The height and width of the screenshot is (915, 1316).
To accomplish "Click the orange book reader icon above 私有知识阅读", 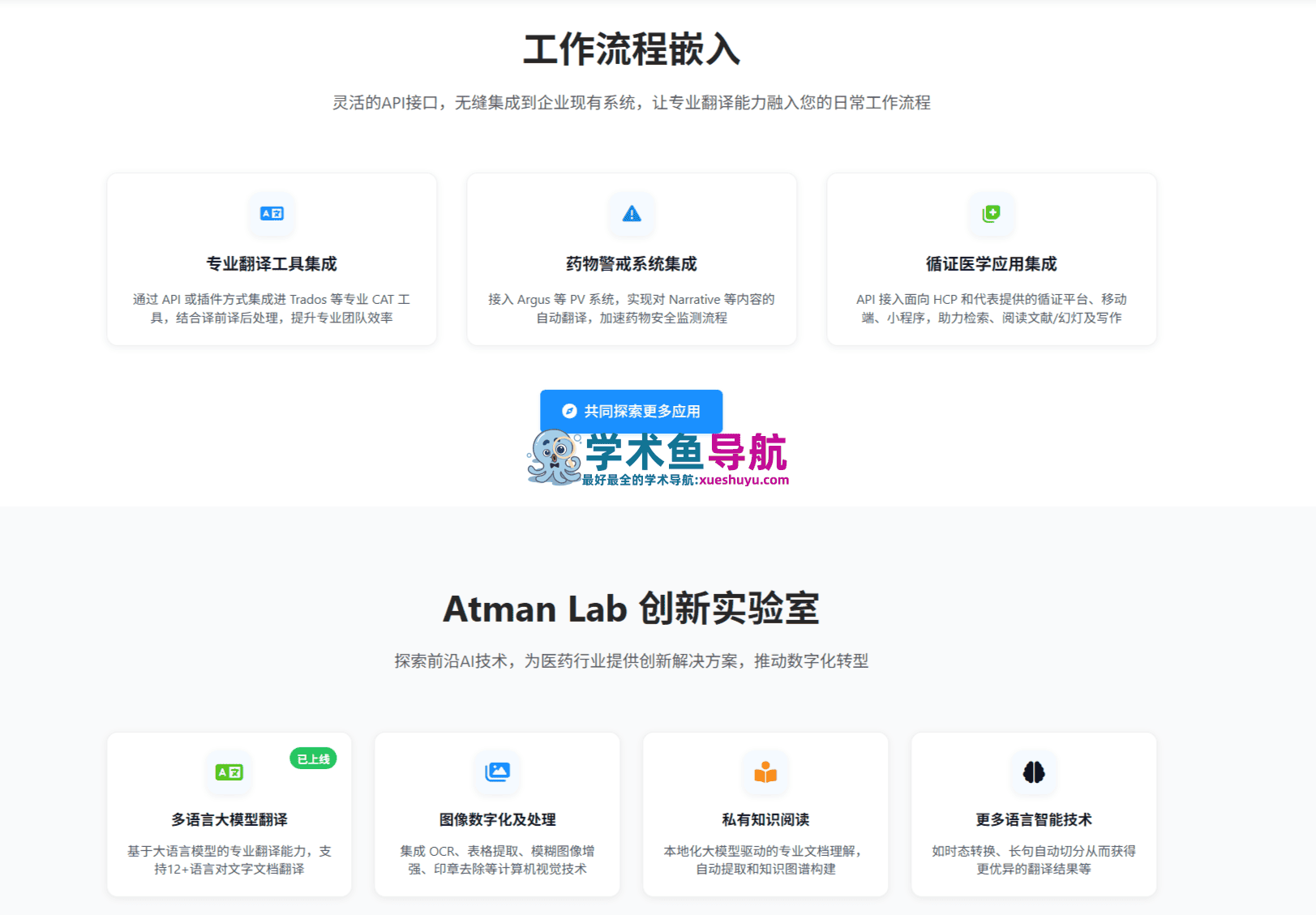I will (765, 772).
